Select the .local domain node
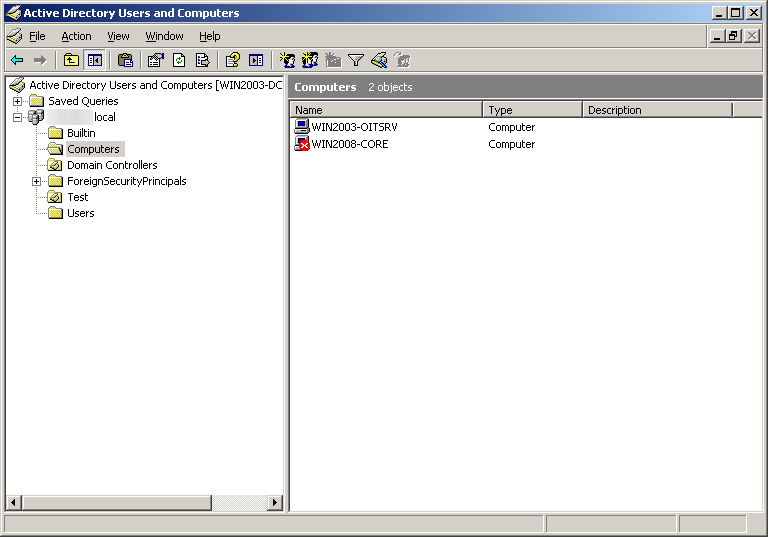Image resolution: width=768 pixels, height=537 pixels. tap(81, 117)
